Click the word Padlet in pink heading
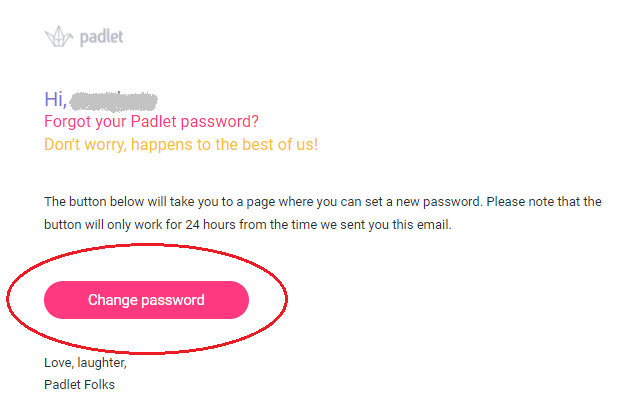This screenshot has width=642, height=414. pyautogui.click(x=154, y=122)
